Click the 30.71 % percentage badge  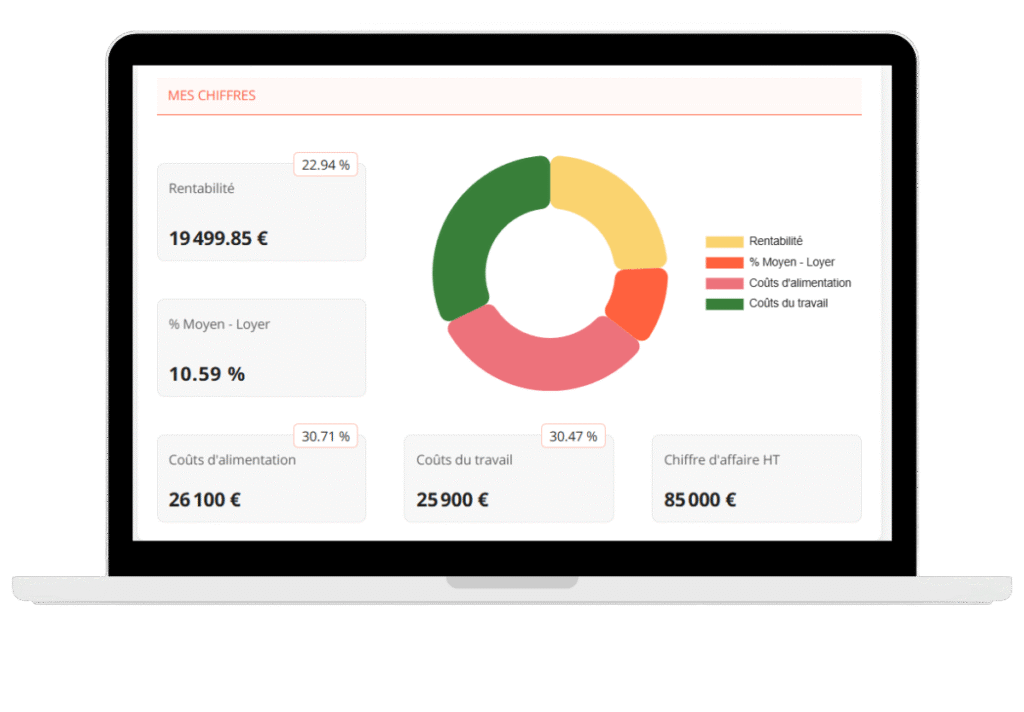point(325,436)
